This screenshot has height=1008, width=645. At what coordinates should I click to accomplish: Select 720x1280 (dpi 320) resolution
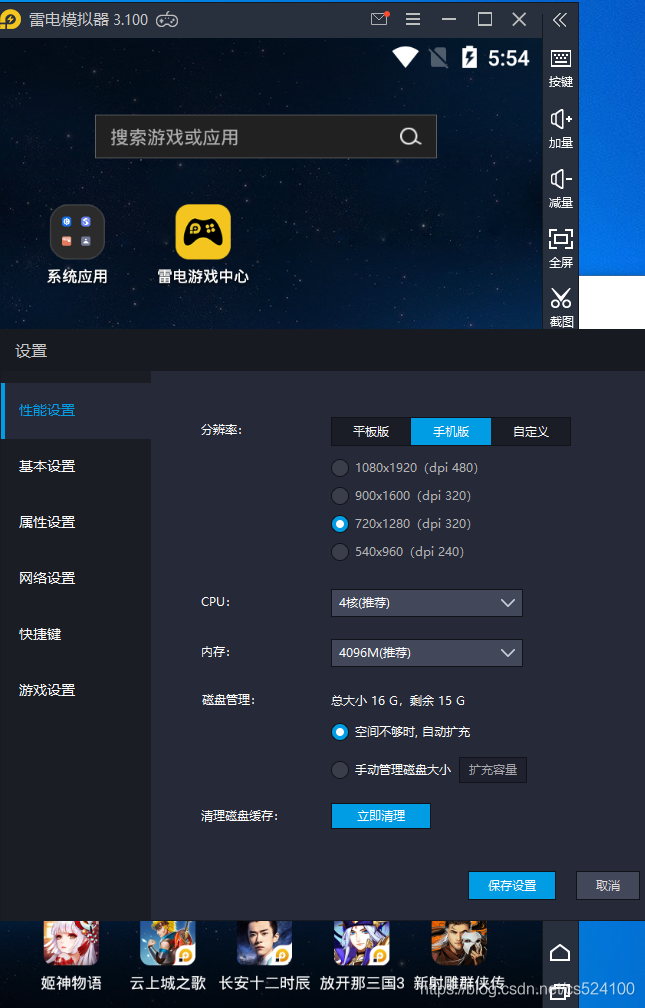tap(340, 524)
